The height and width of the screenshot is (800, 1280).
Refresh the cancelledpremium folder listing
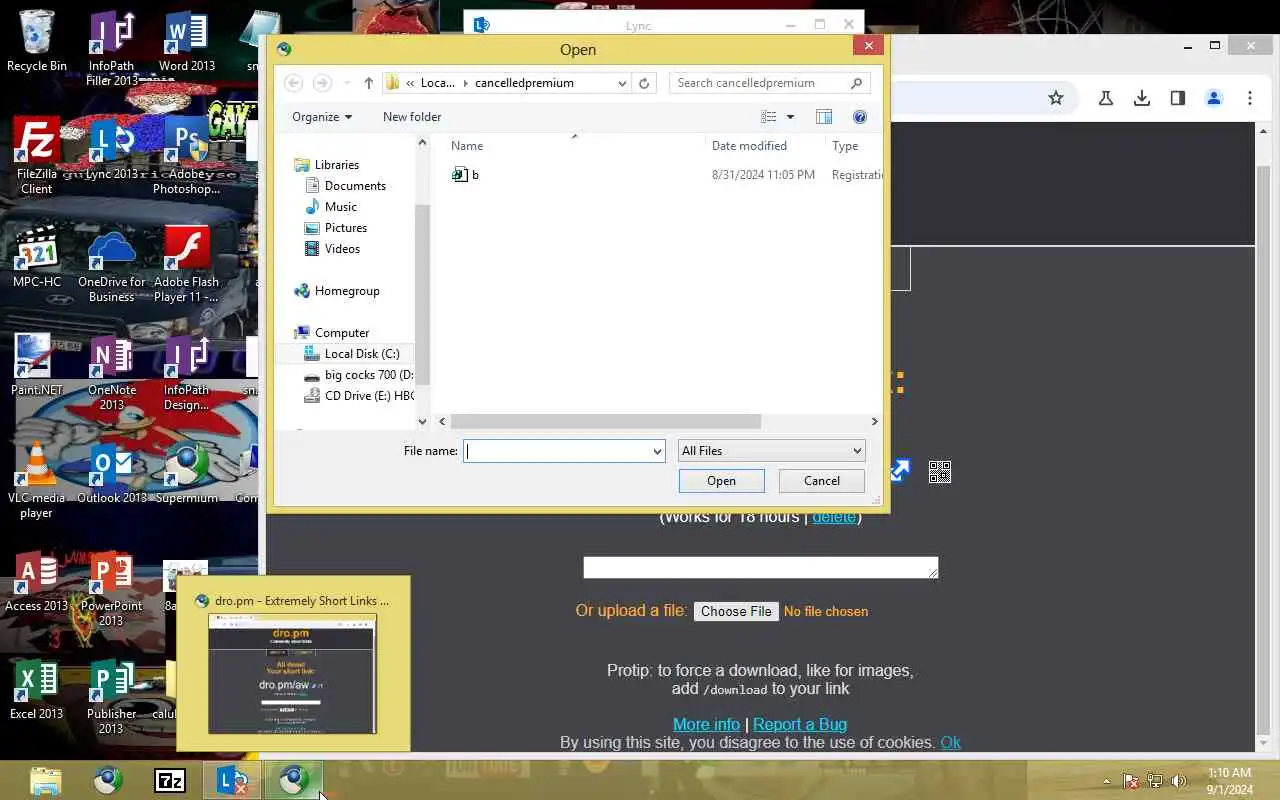coord(644,83)
